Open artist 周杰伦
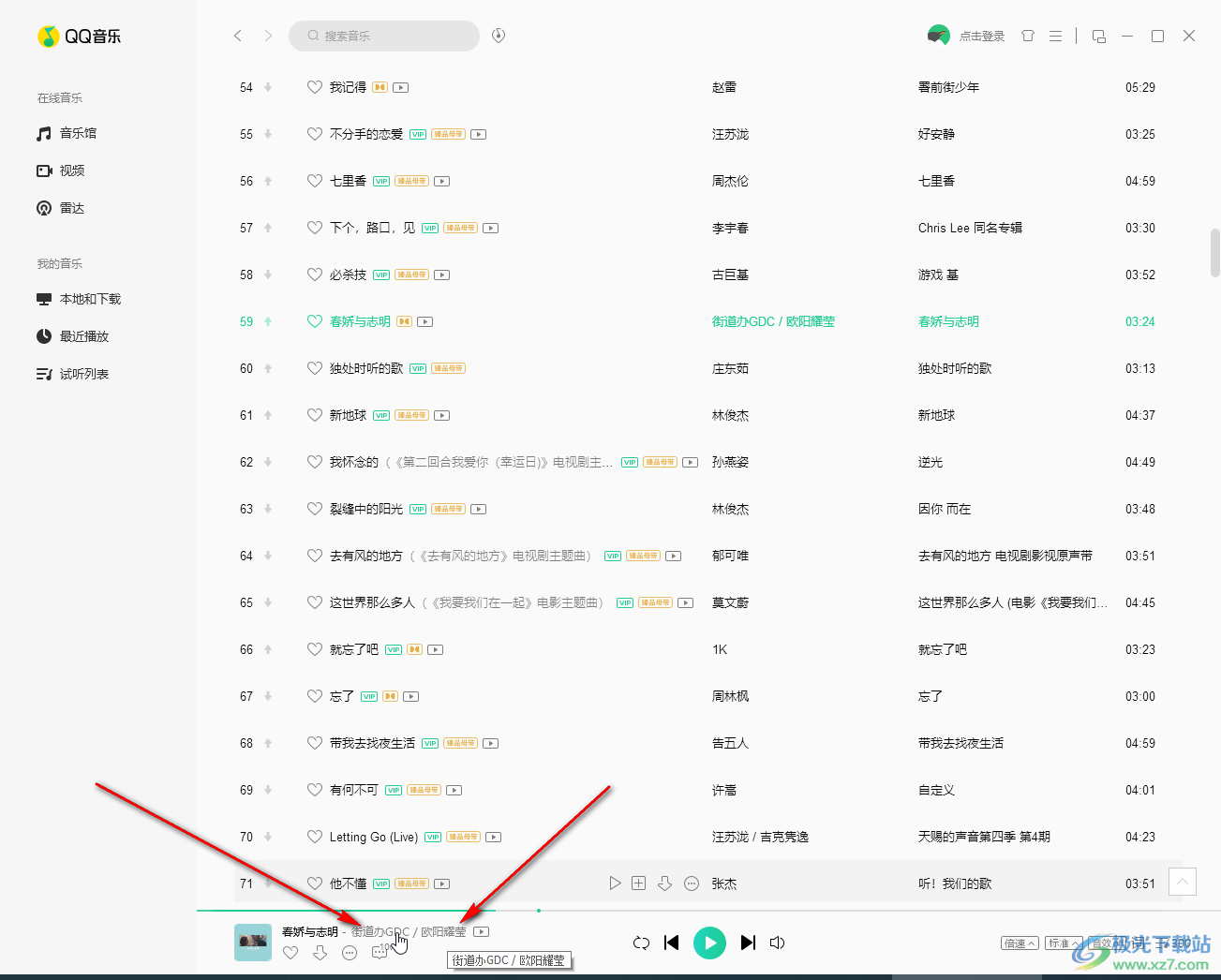The height and width of the screenshot is (980, 1221). (730, 181)
